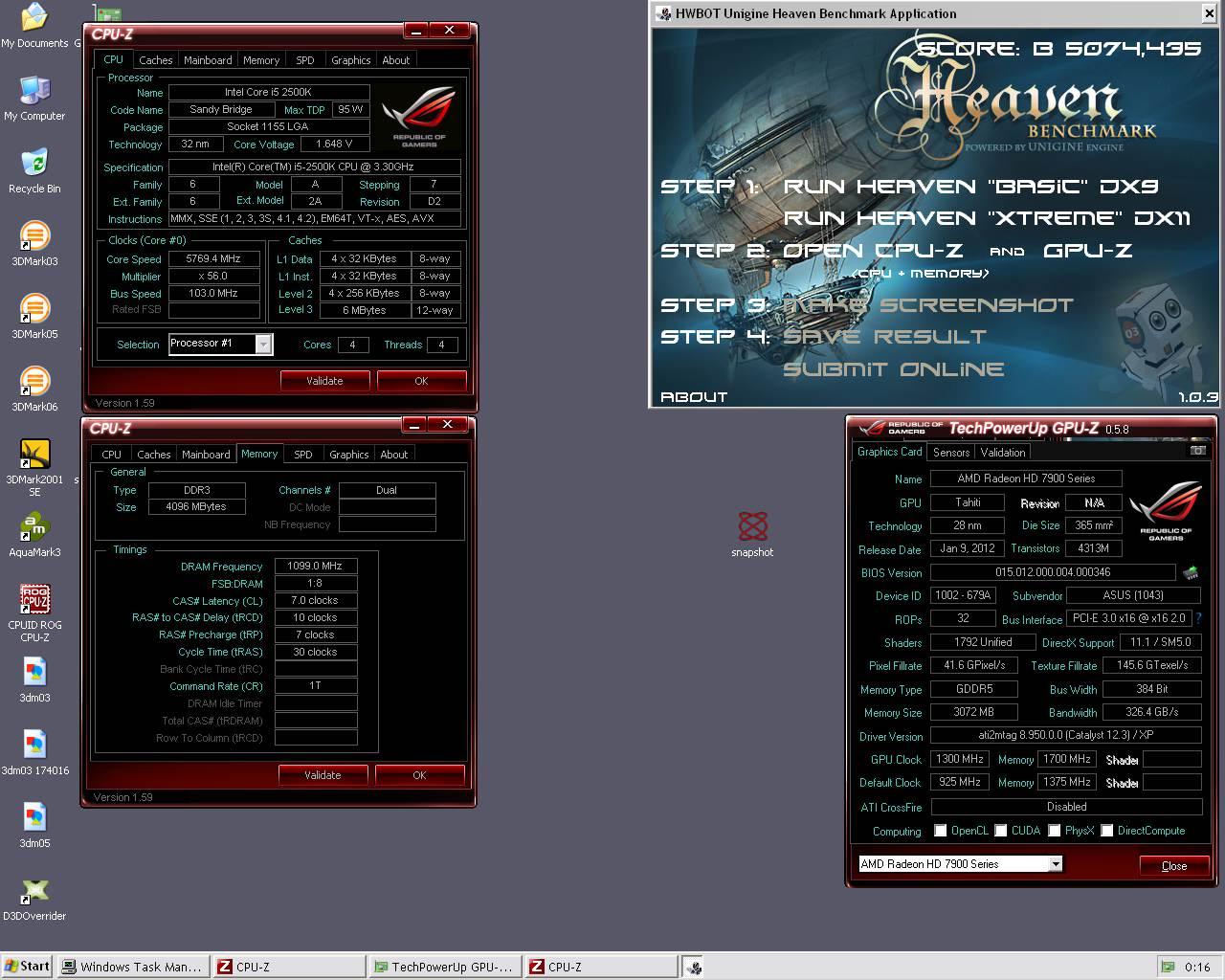
Task: Click the ROG logo in GPU-Z
Action: [x=1165, y=509]
